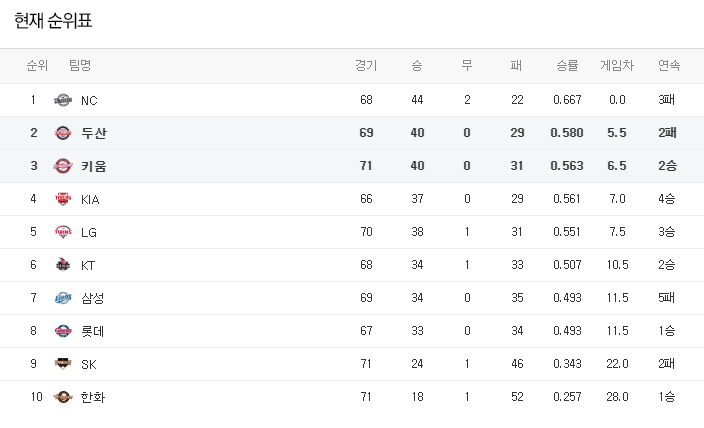Click the KIA Tigers team logo
Viewport: 704px width, 428px height.
click(x=63, y=199)
